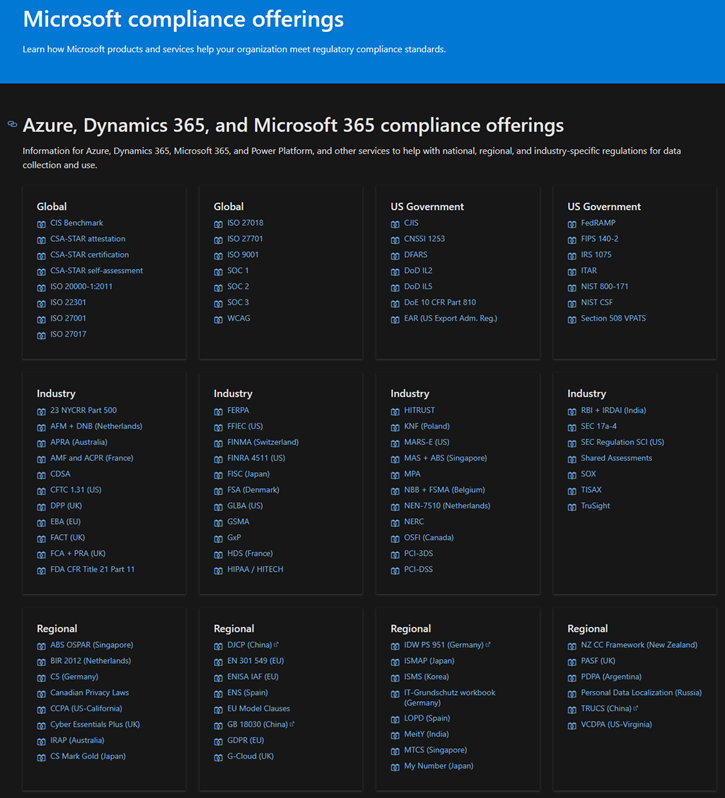Click the book icon beside FERPA
This screenshot has height=798, width=725.
tap(218, 411)
